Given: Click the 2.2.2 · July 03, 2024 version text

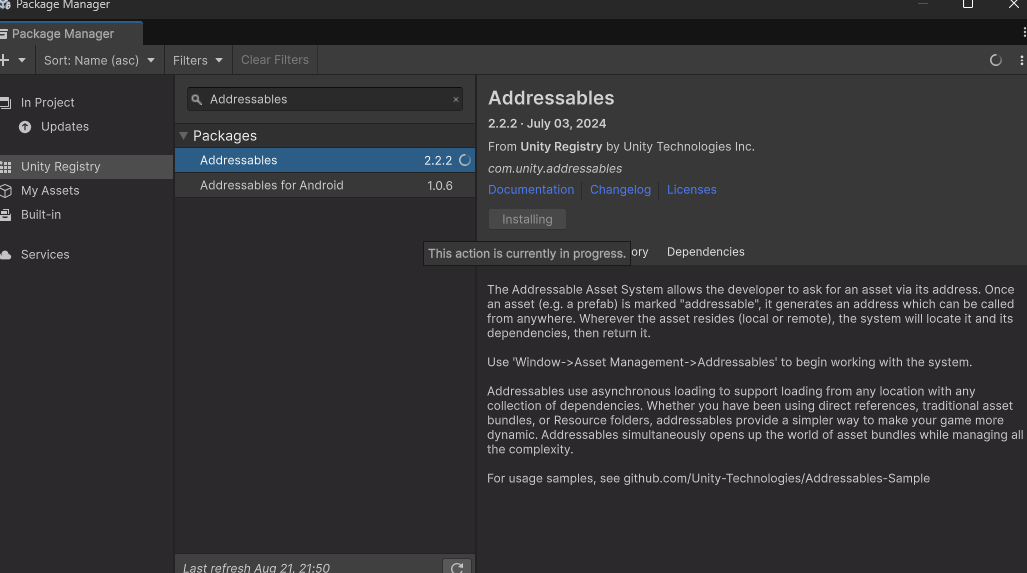Looking at the screenshot, I should (x=547, y=124).
